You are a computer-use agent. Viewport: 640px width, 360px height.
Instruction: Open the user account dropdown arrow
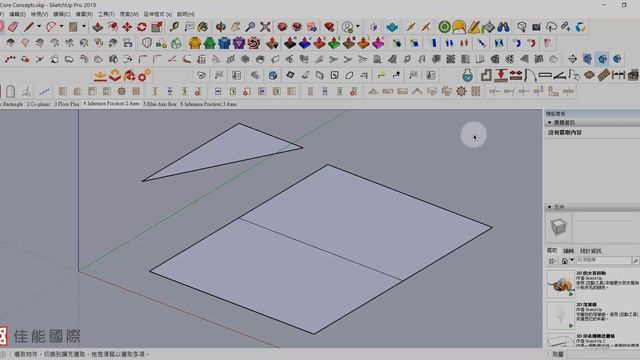pos(358,27)
